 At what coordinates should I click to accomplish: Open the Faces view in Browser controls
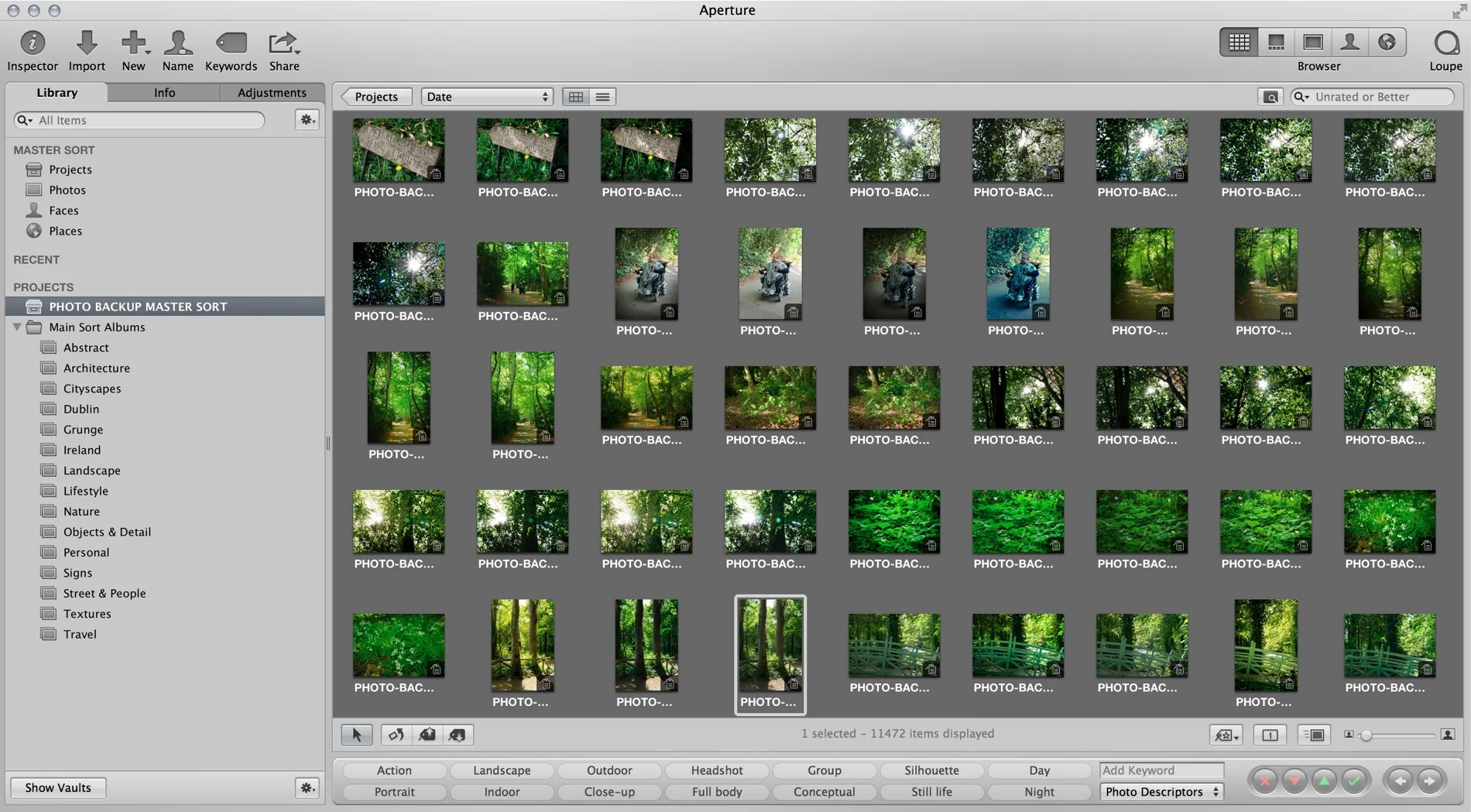(1349, 42)
